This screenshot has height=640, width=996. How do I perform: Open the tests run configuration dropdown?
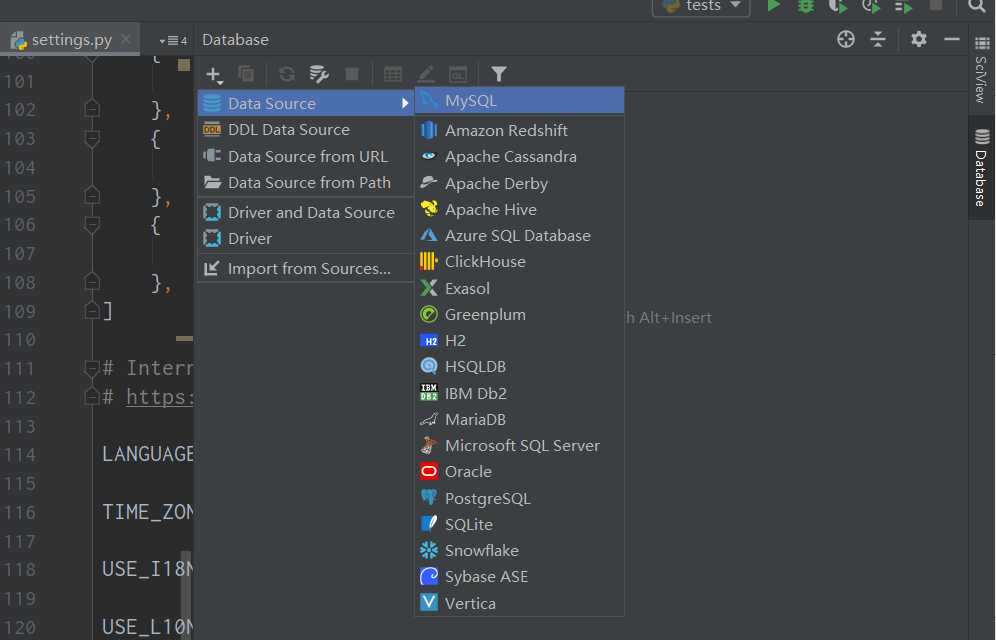pyautogui.click(x=701, y=6)
